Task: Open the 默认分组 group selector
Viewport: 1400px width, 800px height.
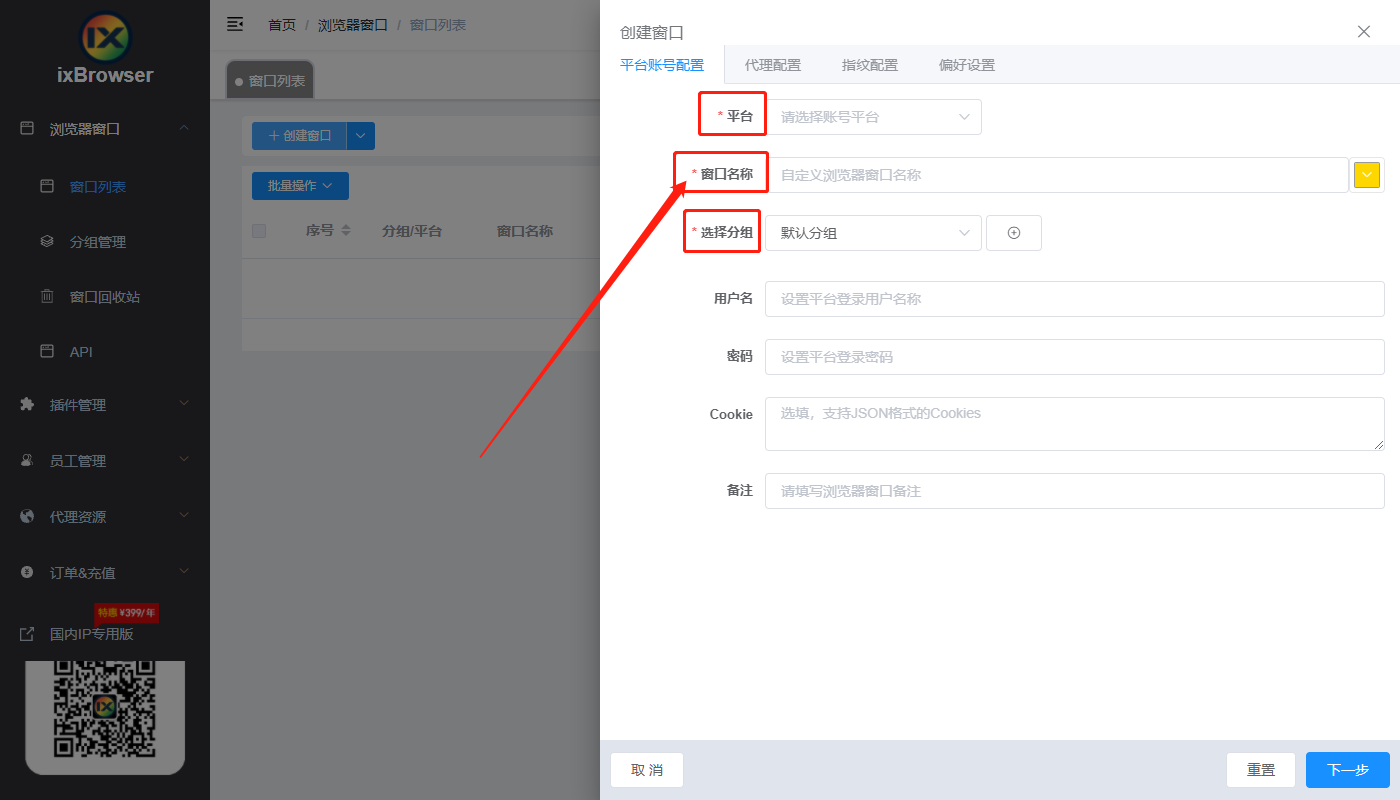Action: 872,232
